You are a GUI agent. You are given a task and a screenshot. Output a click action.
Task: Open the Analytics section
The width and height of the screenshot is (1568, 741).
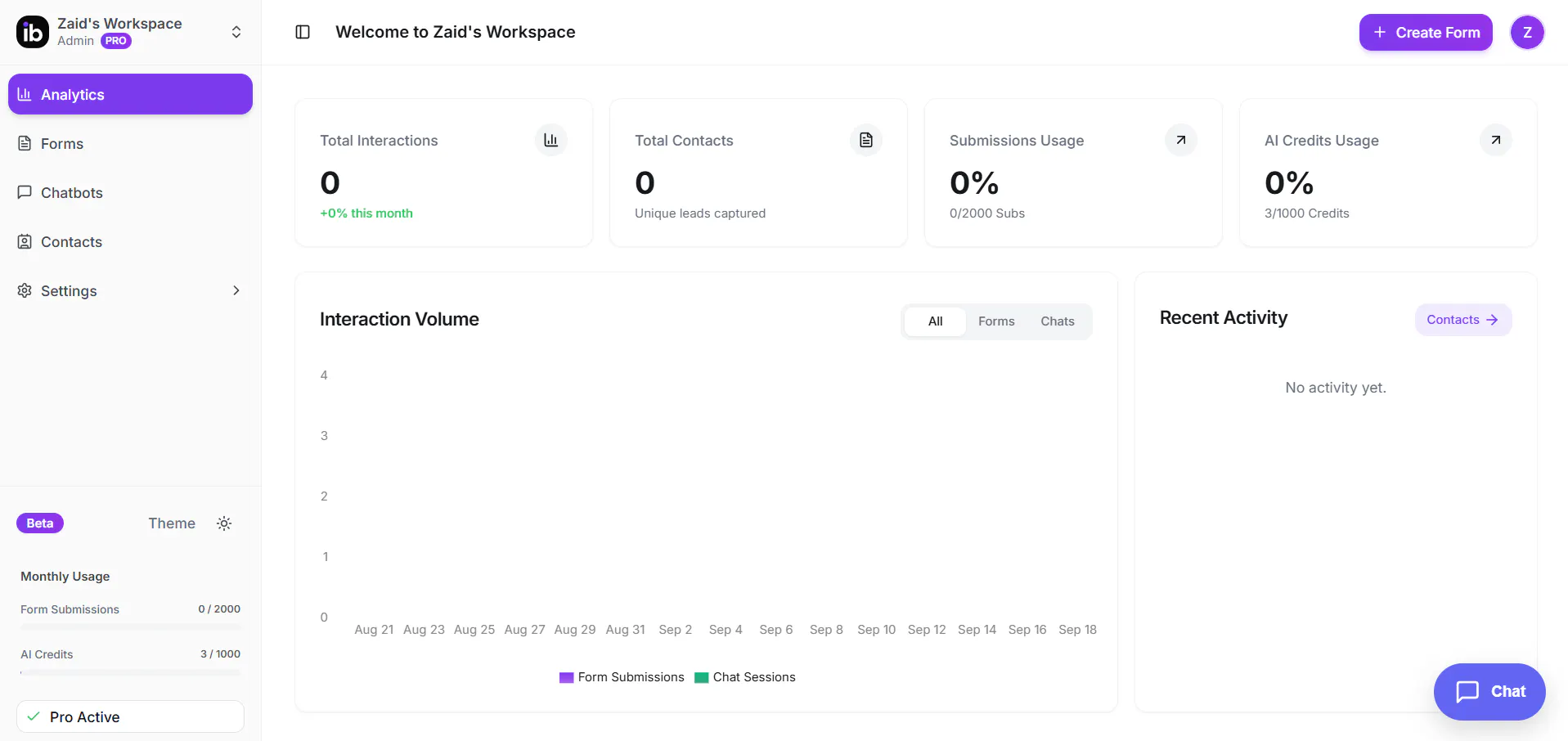click(130, 94)
